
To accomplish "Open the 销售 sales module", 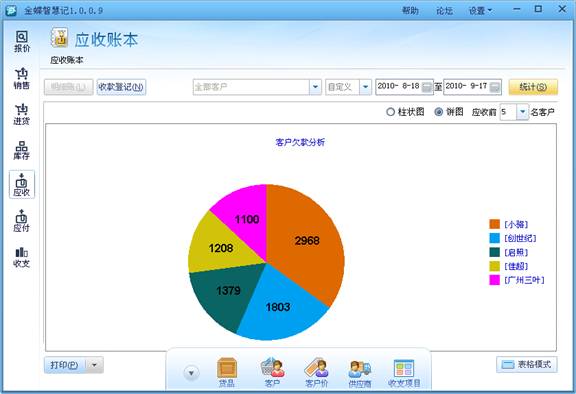I will point(22,79).
